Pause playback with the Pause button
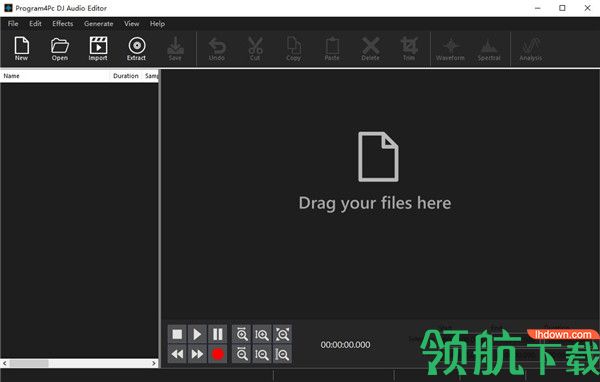The height and width of the screenshot is (382, 600). (218, 334)
